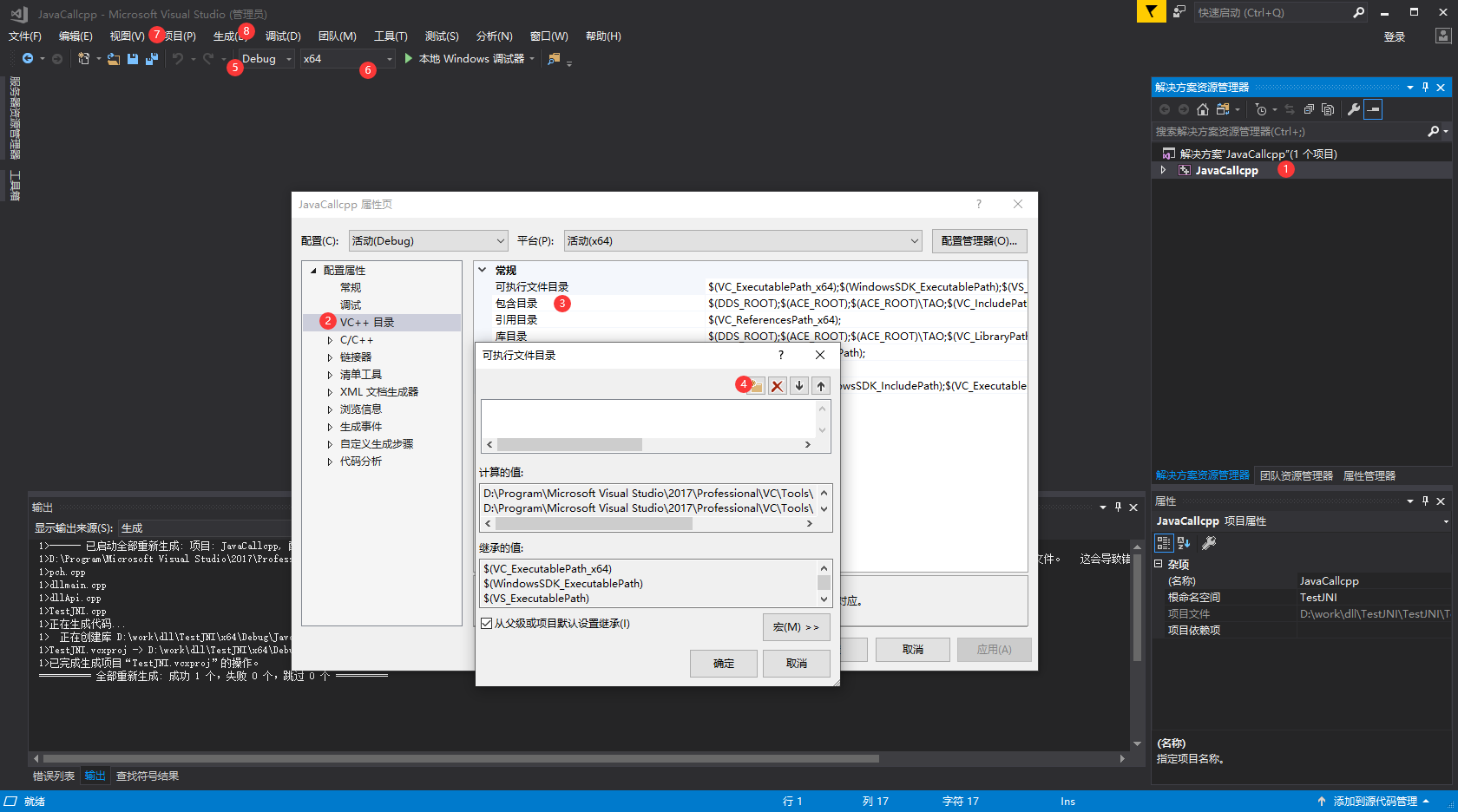Expand the C/C++ node in property tree

330,339
